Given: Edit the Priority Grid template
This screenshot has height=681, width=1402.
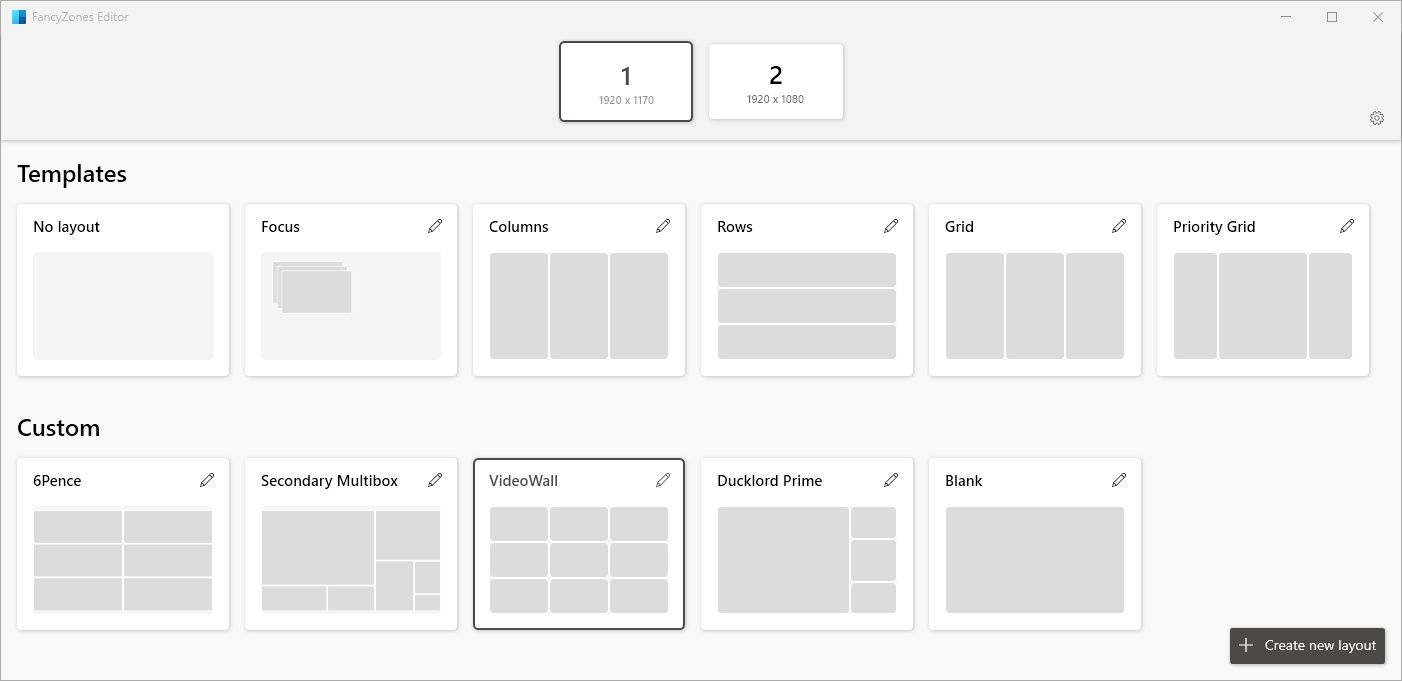Looking at the screenshot, I should tap(1347, 226).
